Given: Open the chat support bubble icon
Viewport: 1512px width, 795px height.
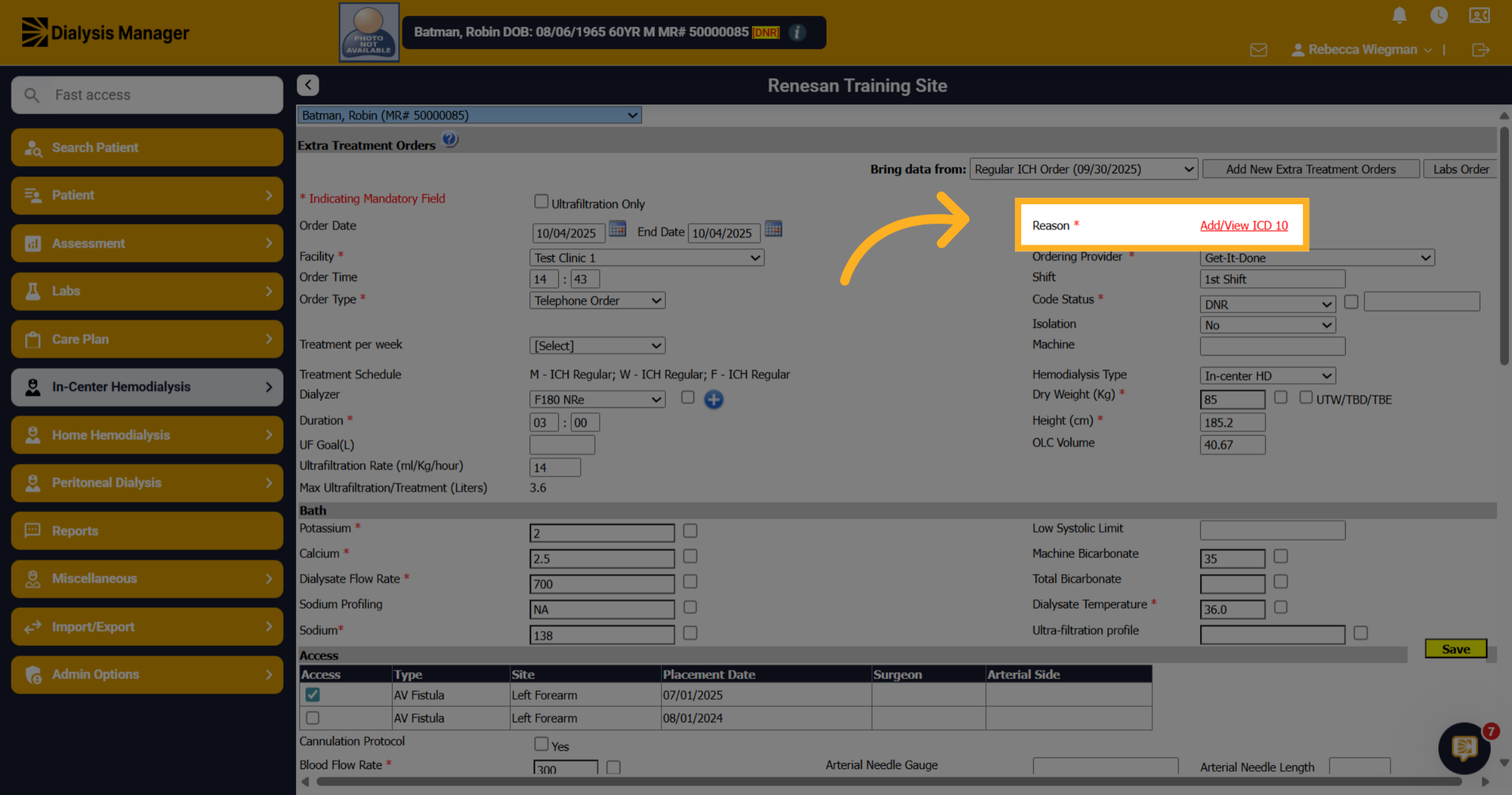Looking at the screenshot, I should tap(1463, 748).
